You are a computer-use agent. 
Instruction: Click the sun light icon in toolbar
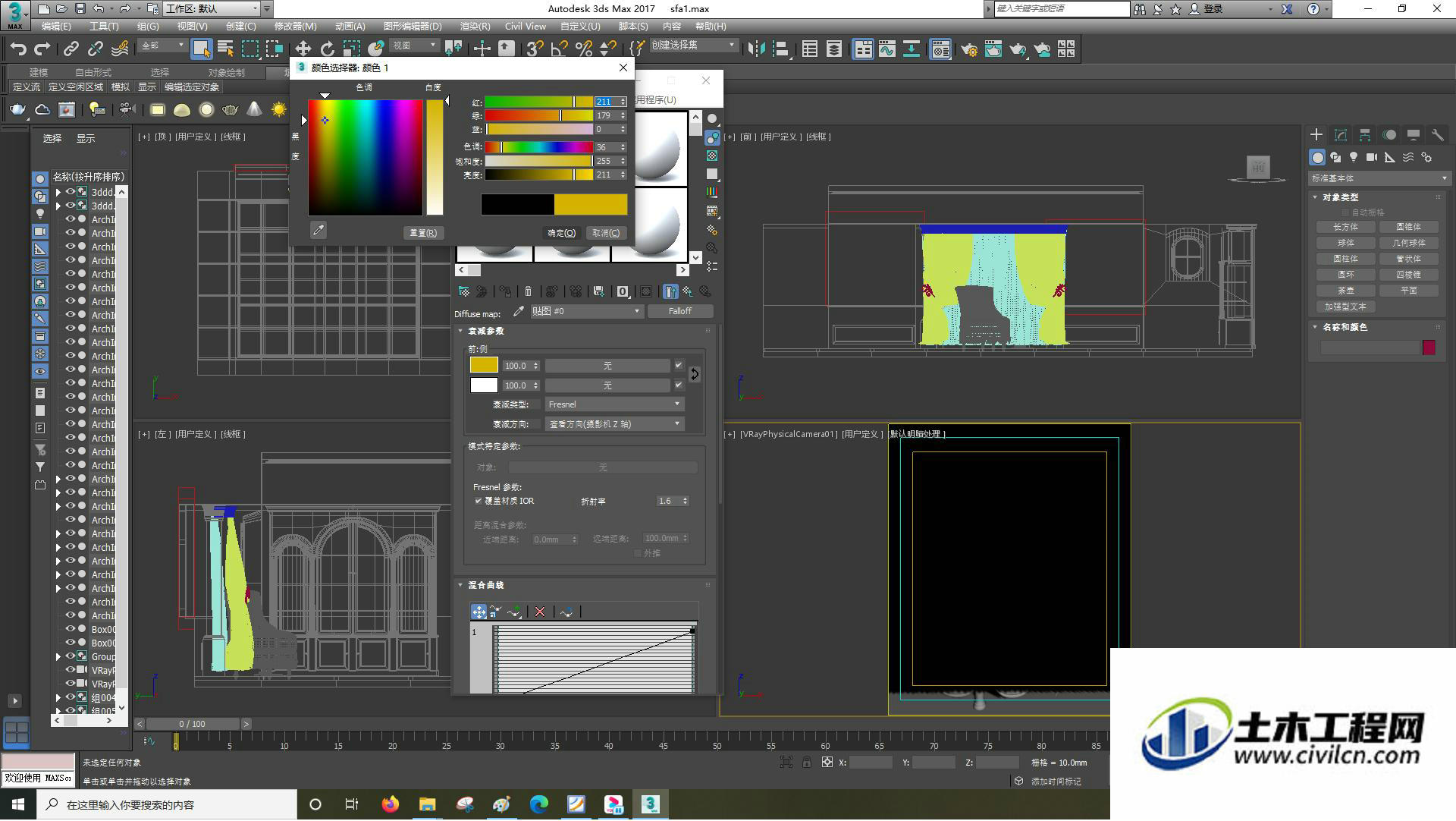[279, 110]
